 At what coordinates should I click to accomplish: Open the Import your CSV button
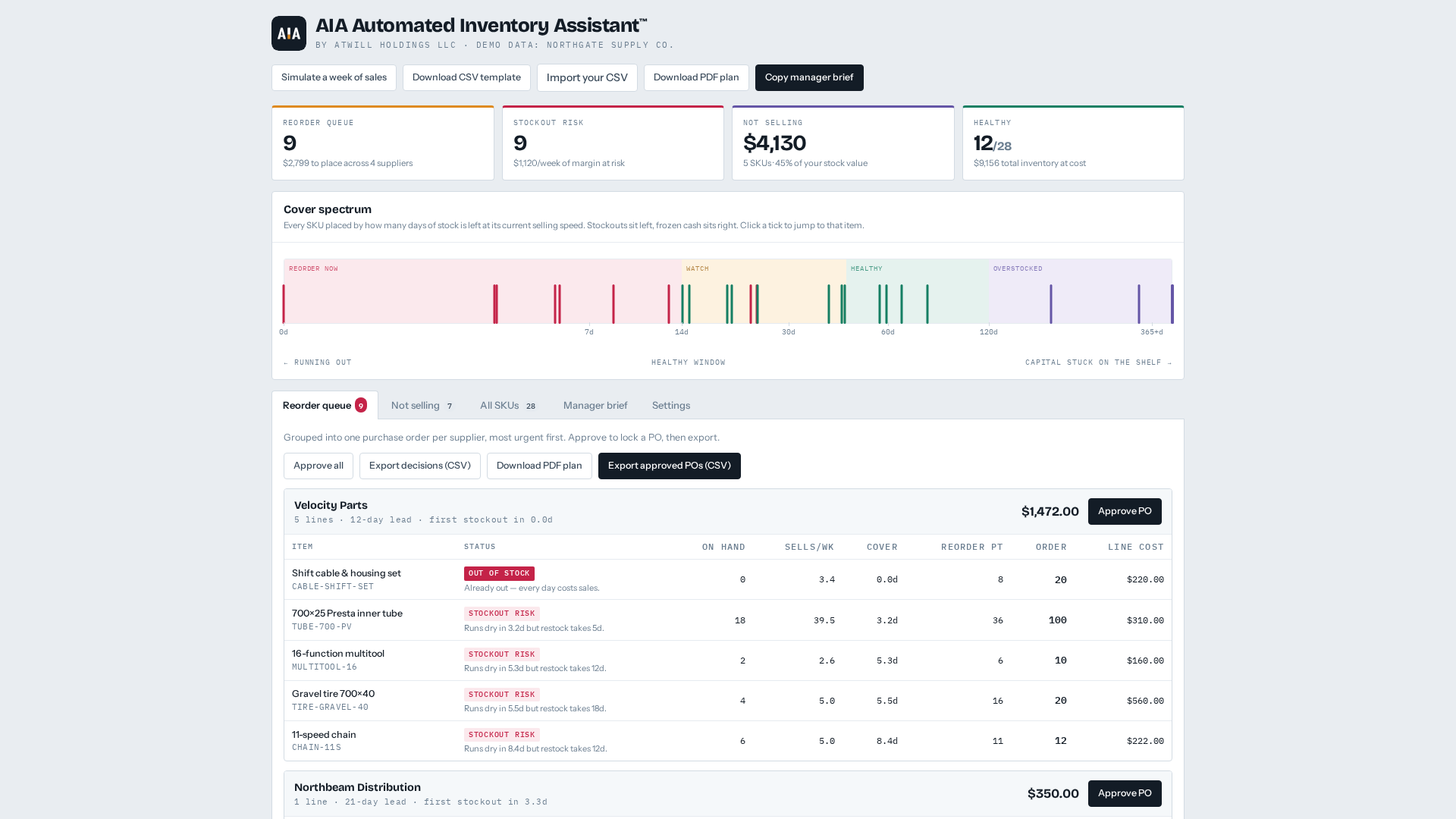(x=587, y=77)
